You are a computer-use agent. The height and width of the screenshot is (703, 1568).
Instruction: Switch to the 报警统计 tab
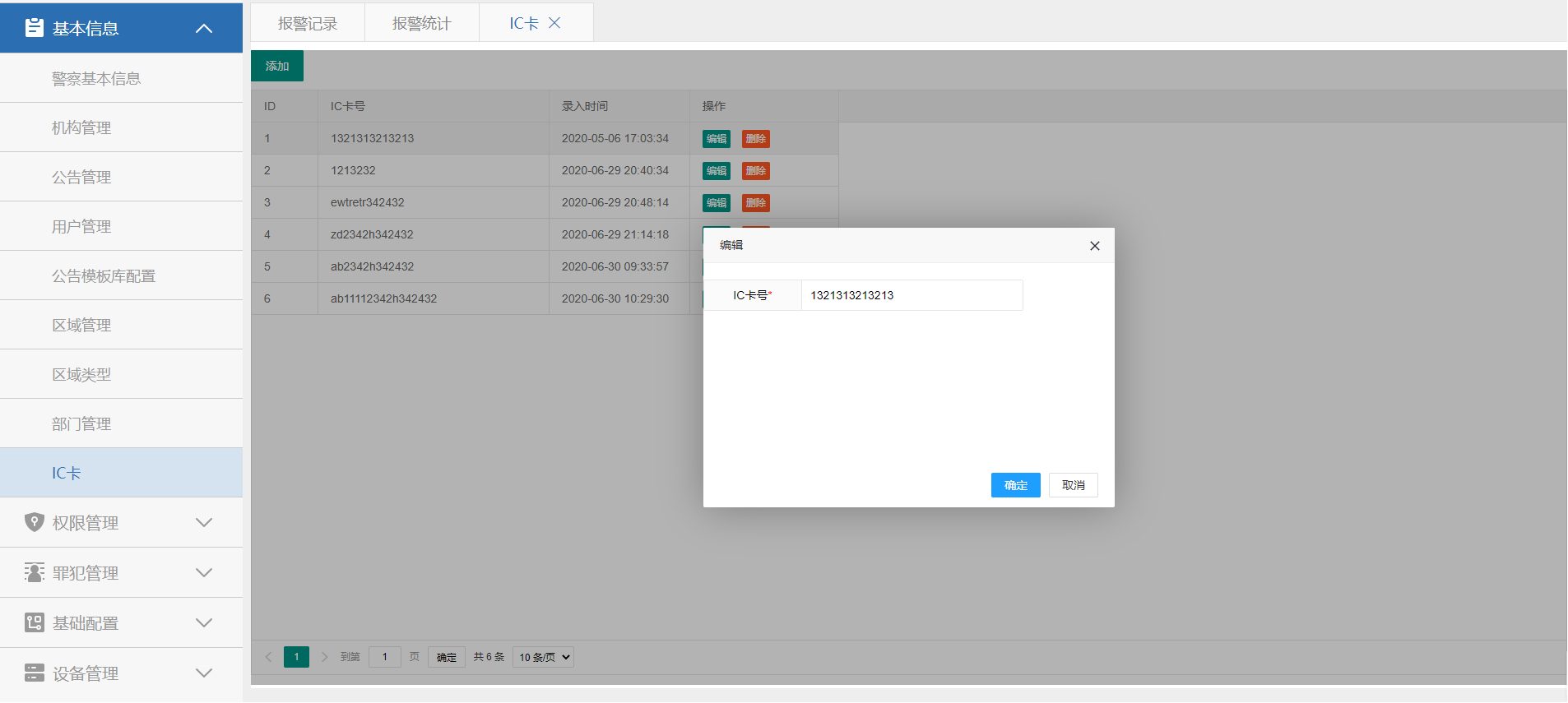(x=421, y=24)
